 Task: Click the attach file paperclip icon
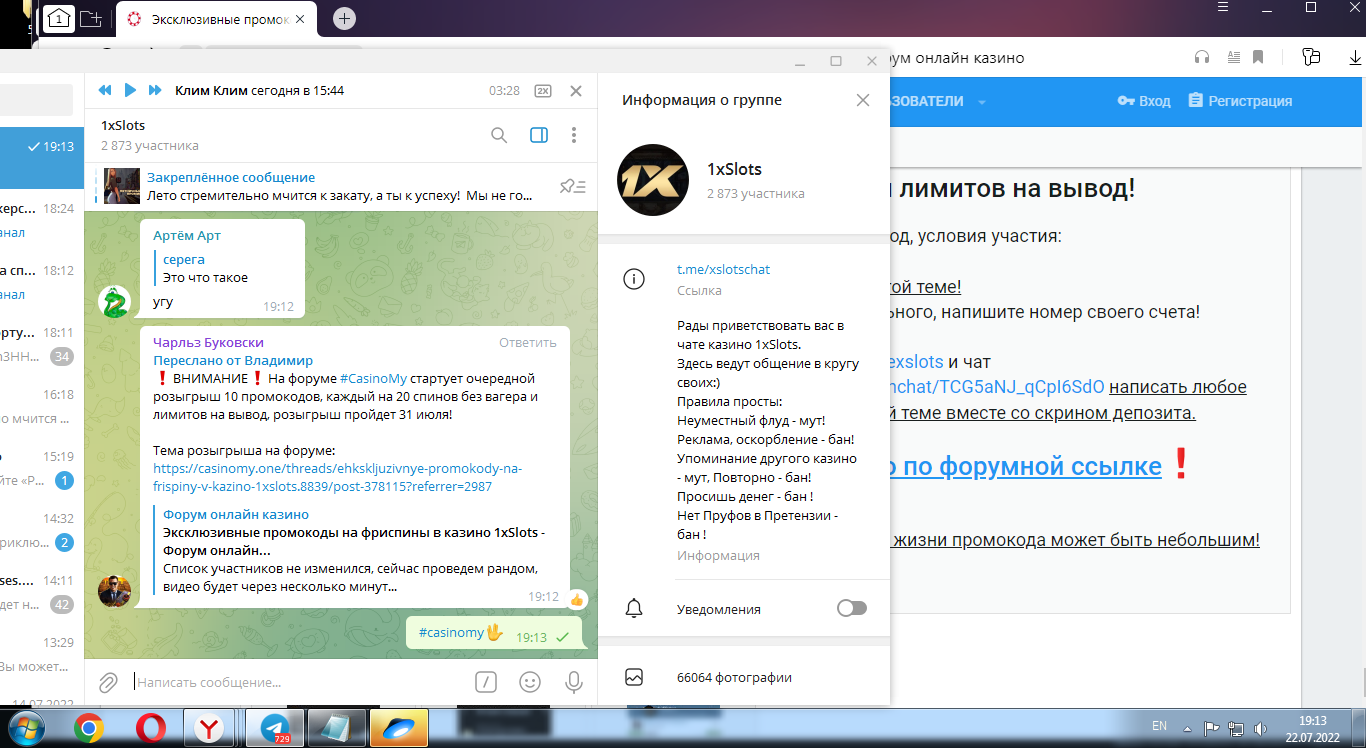click(x=108, y=682)
